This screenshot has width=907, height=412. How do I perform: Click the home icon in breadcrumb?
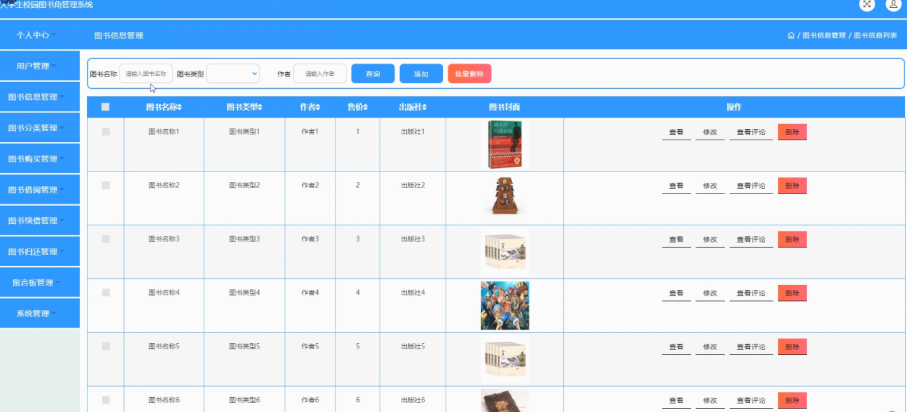(791, 35)
